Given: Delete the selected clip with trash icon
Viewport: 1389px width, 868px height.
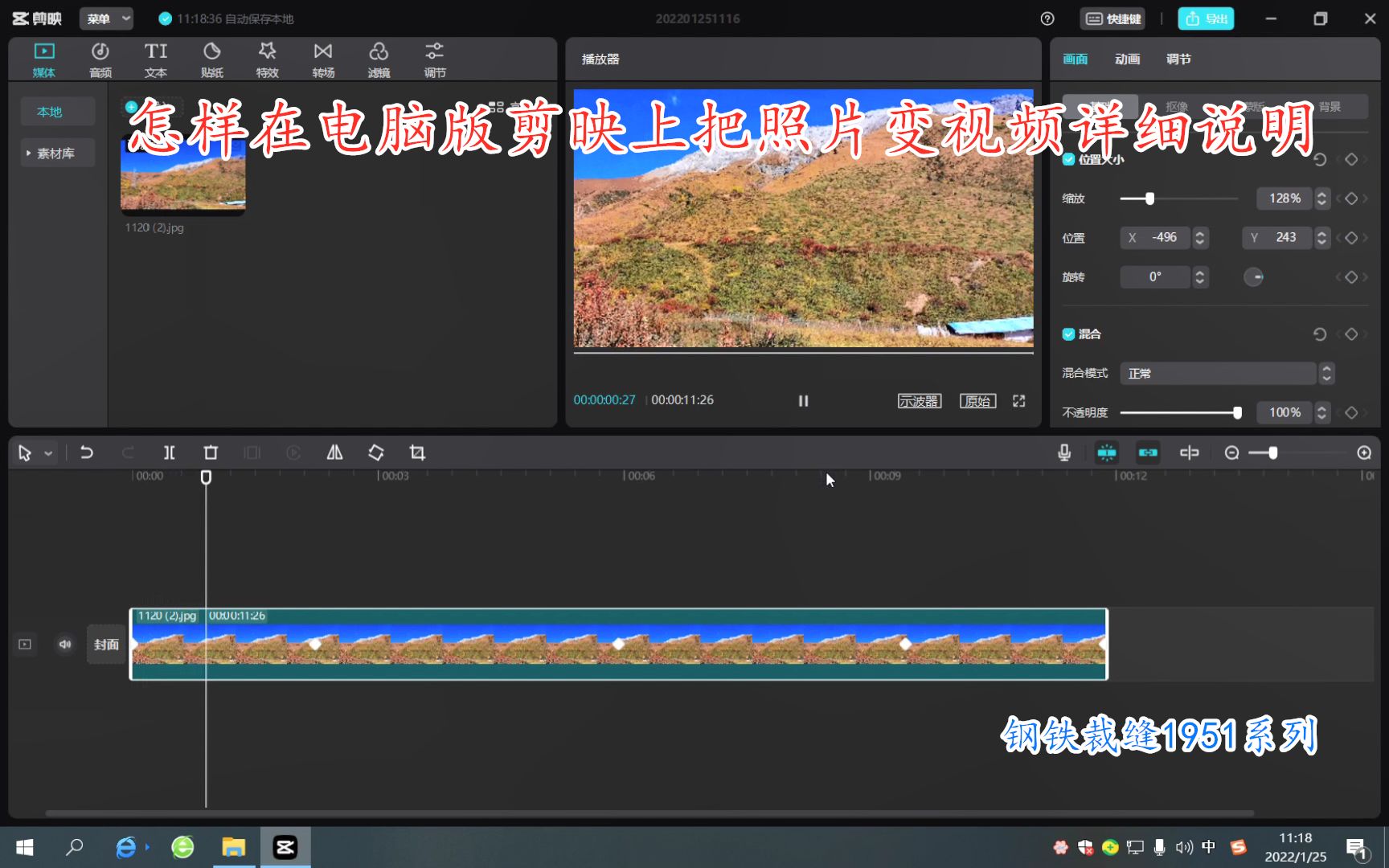Looking at the screenshot, I should 211,452.
